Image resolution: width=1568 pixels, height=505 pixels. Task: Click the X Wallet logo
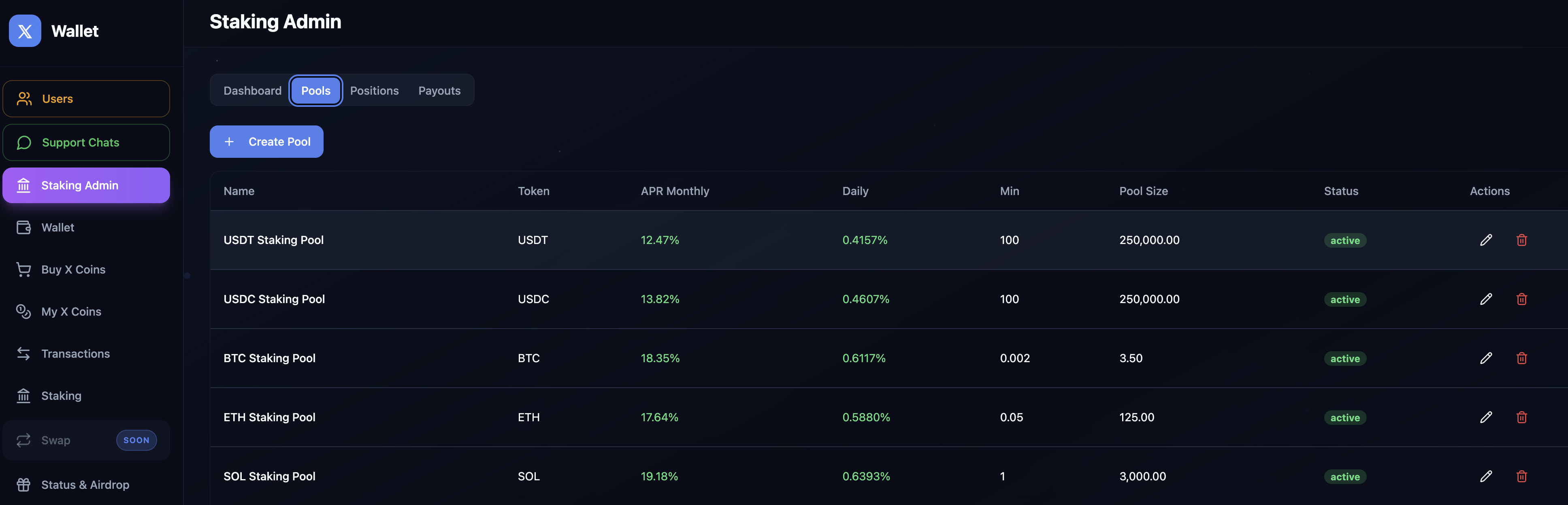coord(24,30)
